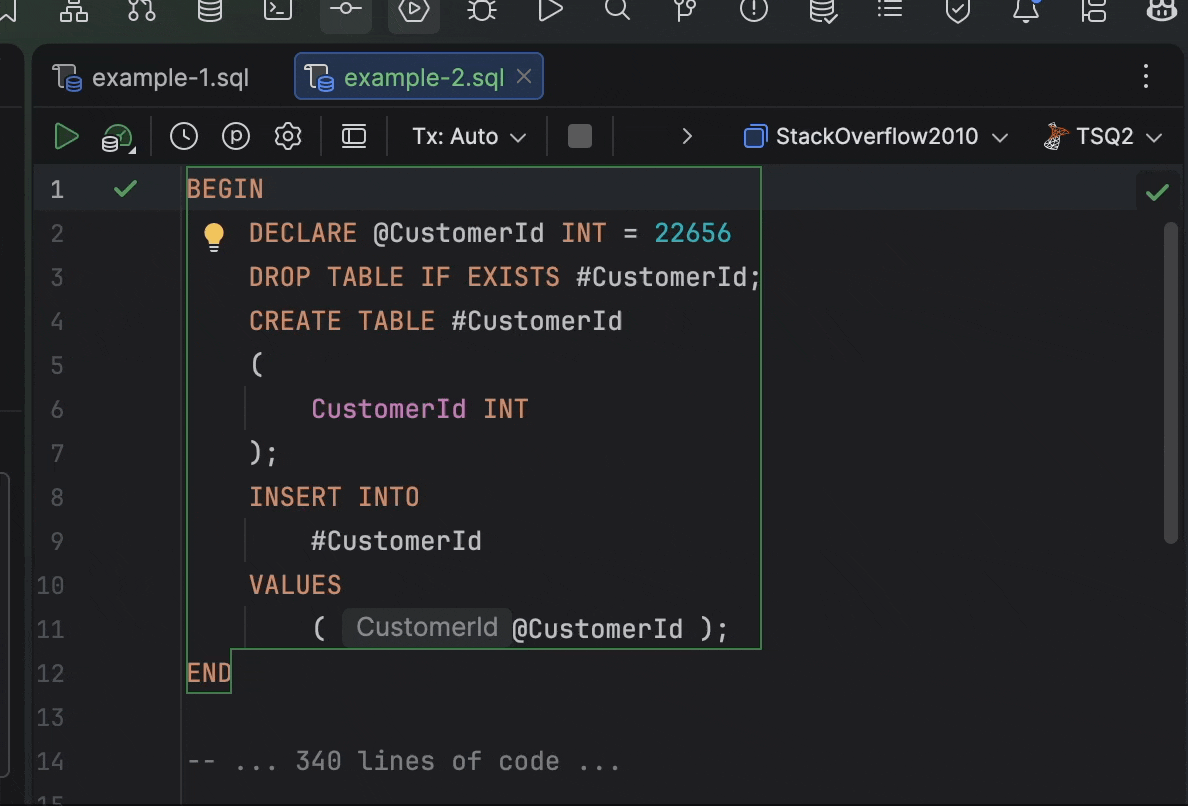Open the shield checkmark tool icon
This screenshot has height=806, width=1188.
click(x=958, y=11)
